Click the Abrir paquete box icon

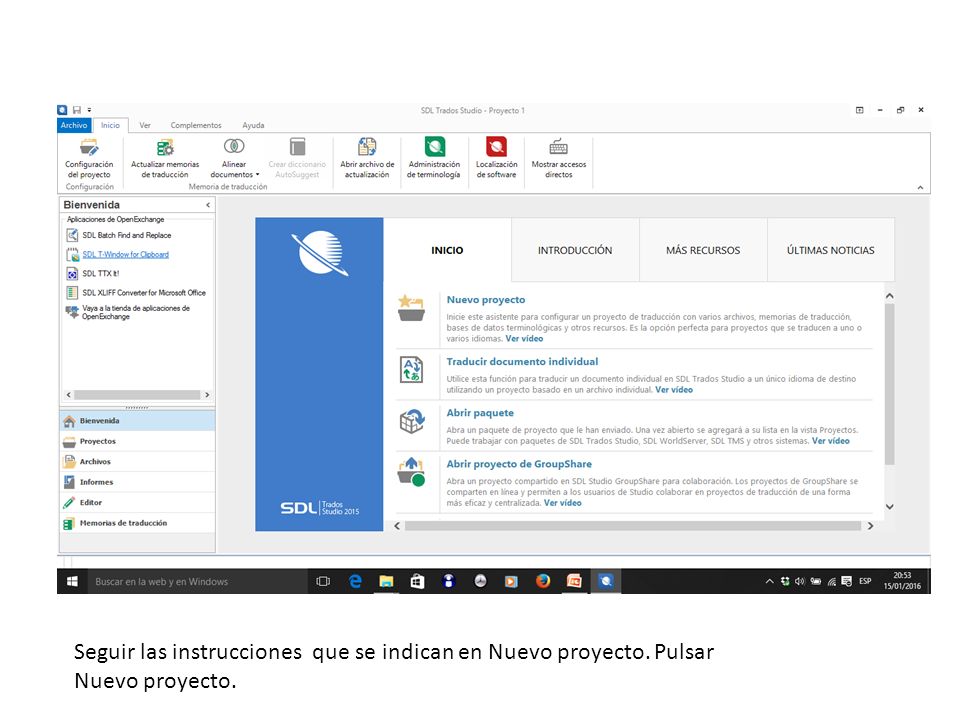coord(412,421)
